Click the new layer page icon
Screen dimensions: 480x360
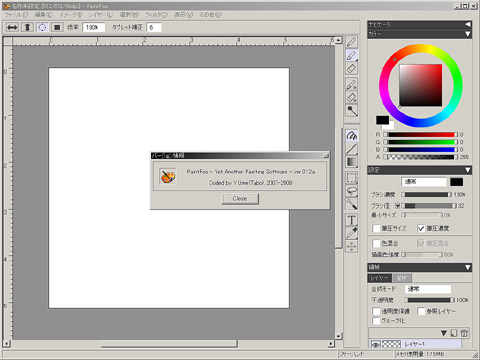pos(454,333)
